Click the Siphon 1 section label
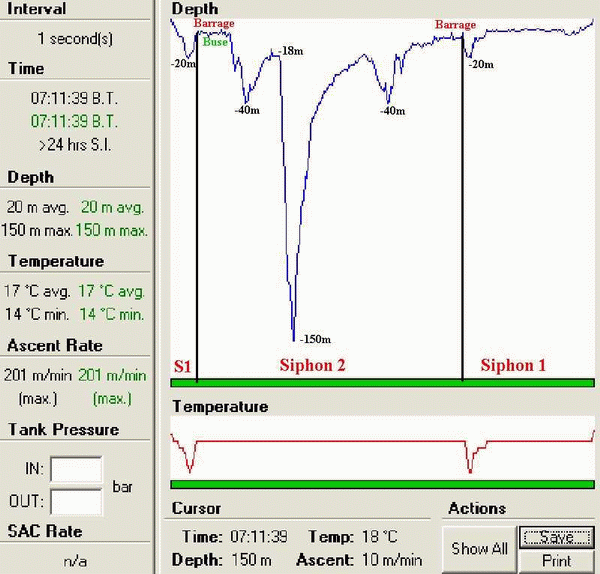The image size is (600, 574). pyautogui.click(x=513, y=366)
